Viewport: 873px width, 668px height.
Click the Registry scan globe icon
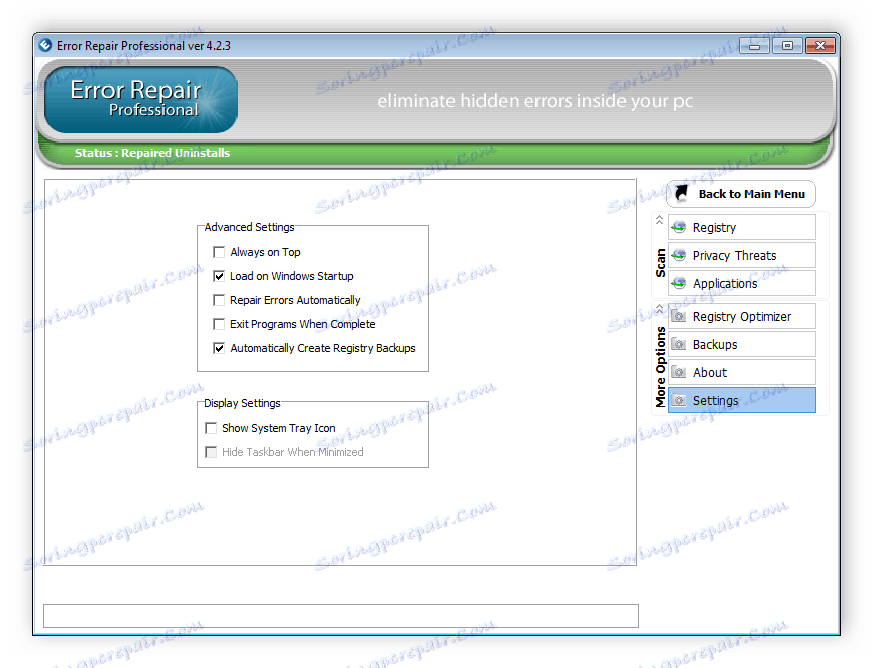679,227
